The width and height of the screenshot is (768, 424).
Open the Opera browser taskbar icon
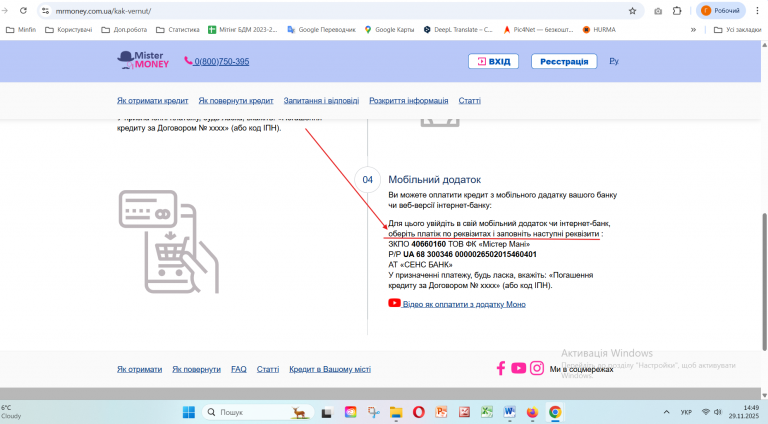pos(419,412)
